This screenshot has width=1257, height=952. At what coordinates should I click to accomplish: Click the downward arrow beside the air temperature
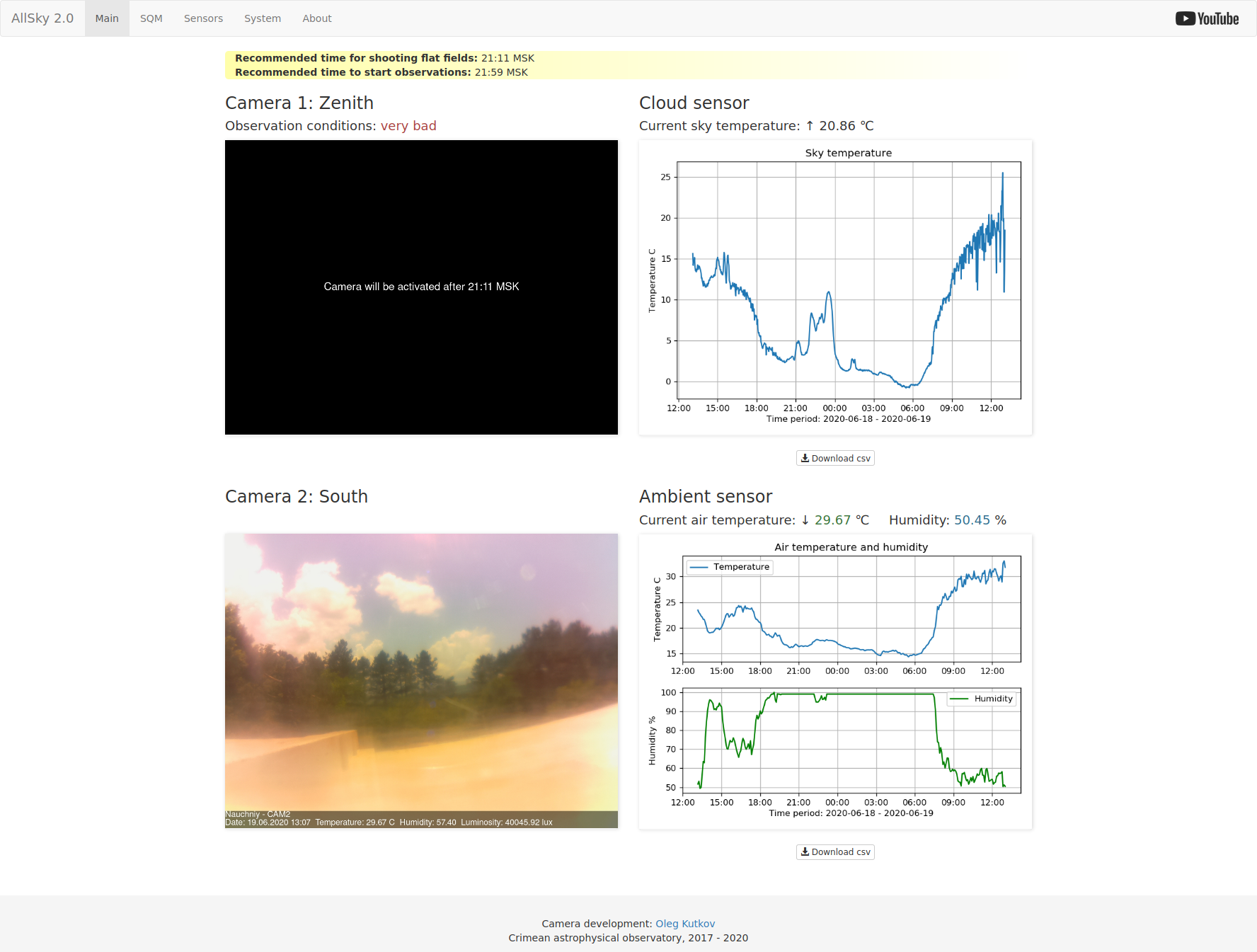[x=805, y=520]
